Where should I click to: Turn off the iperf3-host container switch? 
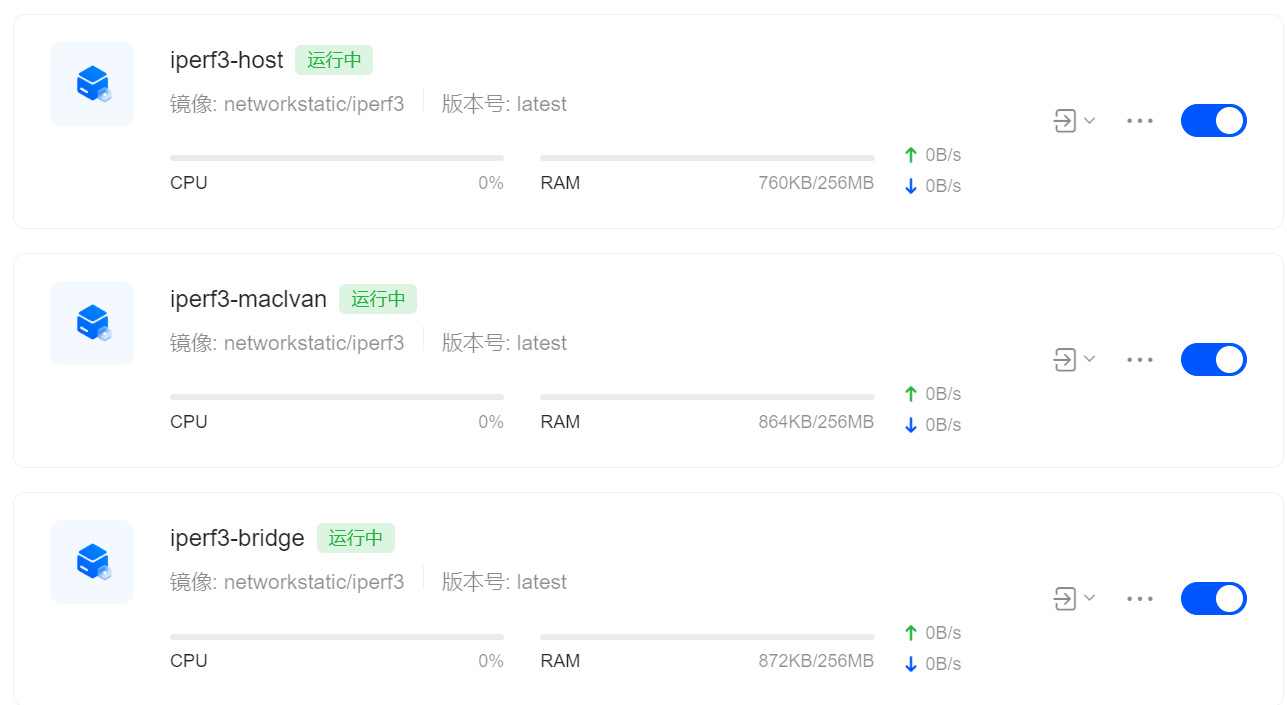(1214, 121)
